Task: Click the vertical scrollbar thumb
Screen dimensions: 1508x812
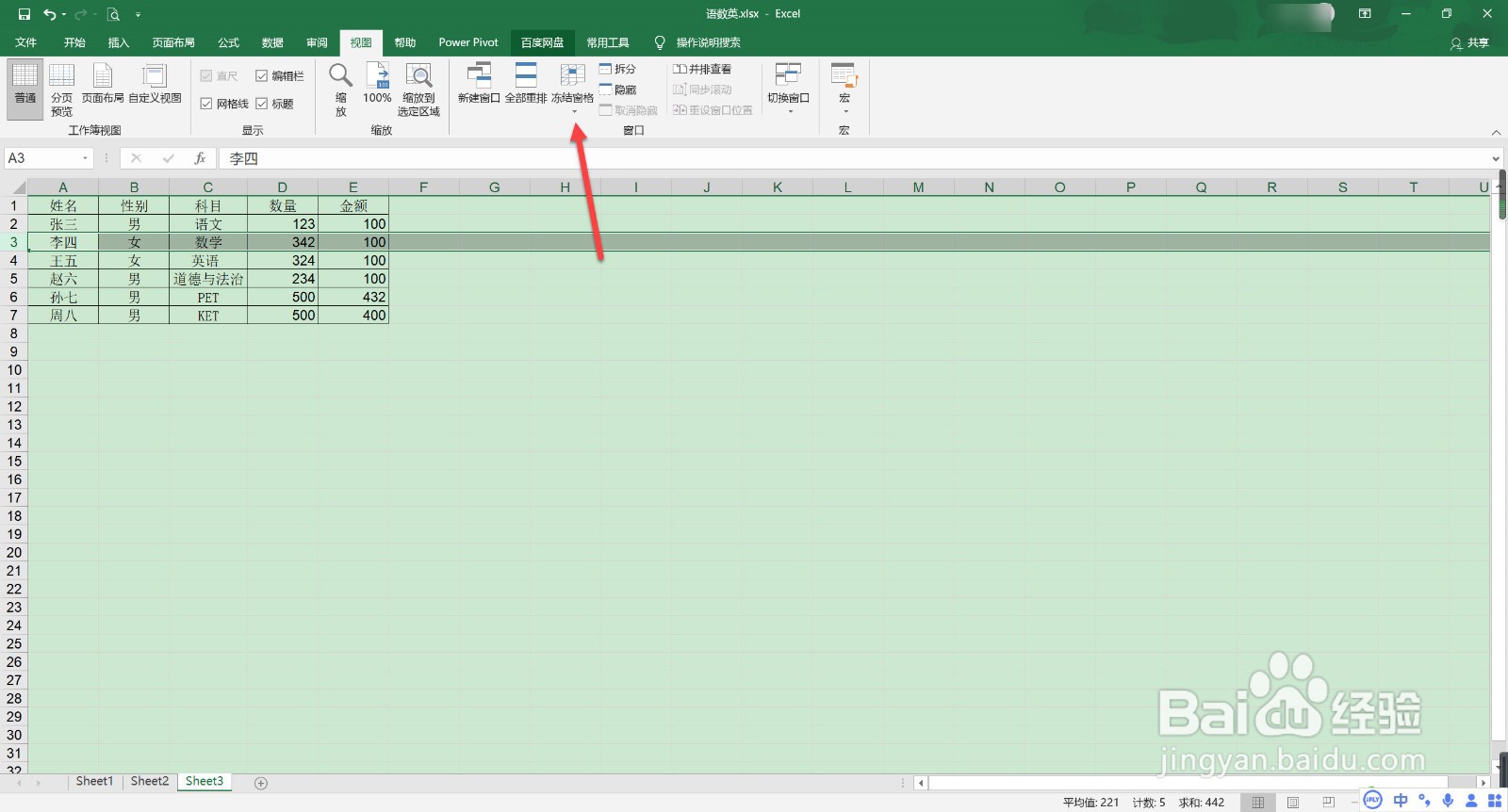Action: tap(1500, 195)
